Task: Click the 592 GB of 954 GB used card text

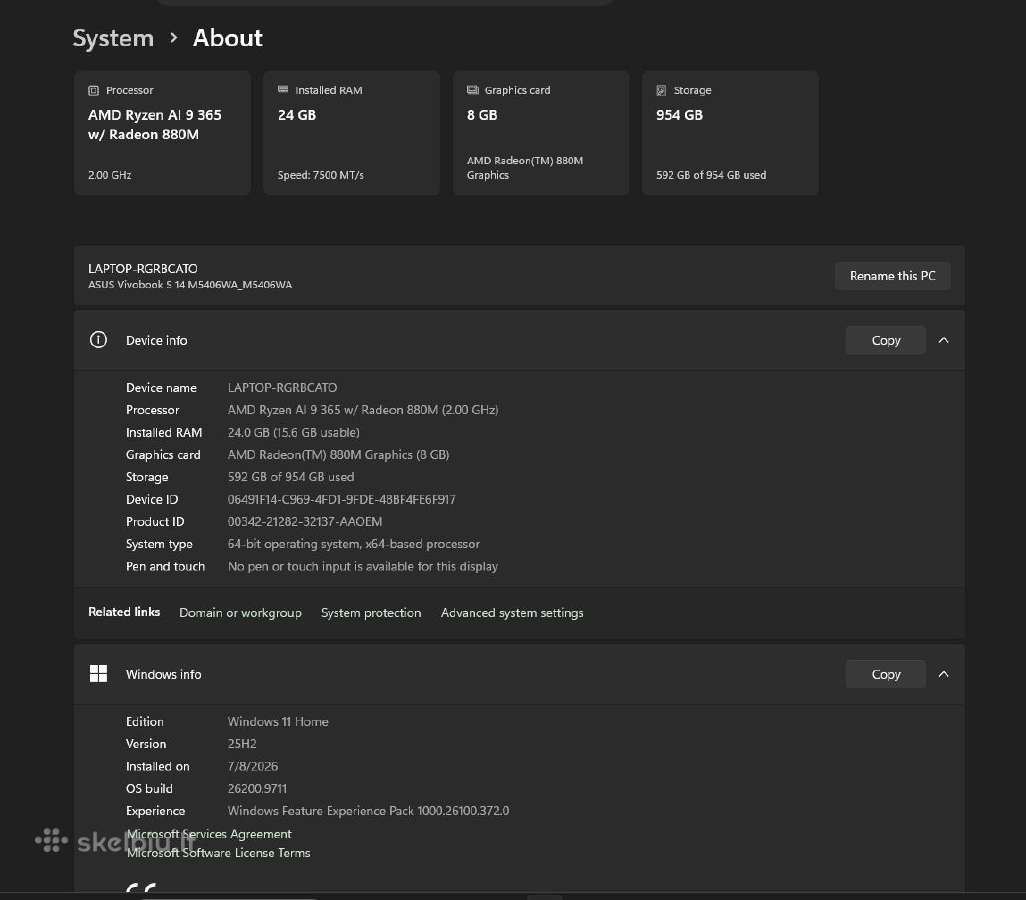Action: (x=711, y=175)
